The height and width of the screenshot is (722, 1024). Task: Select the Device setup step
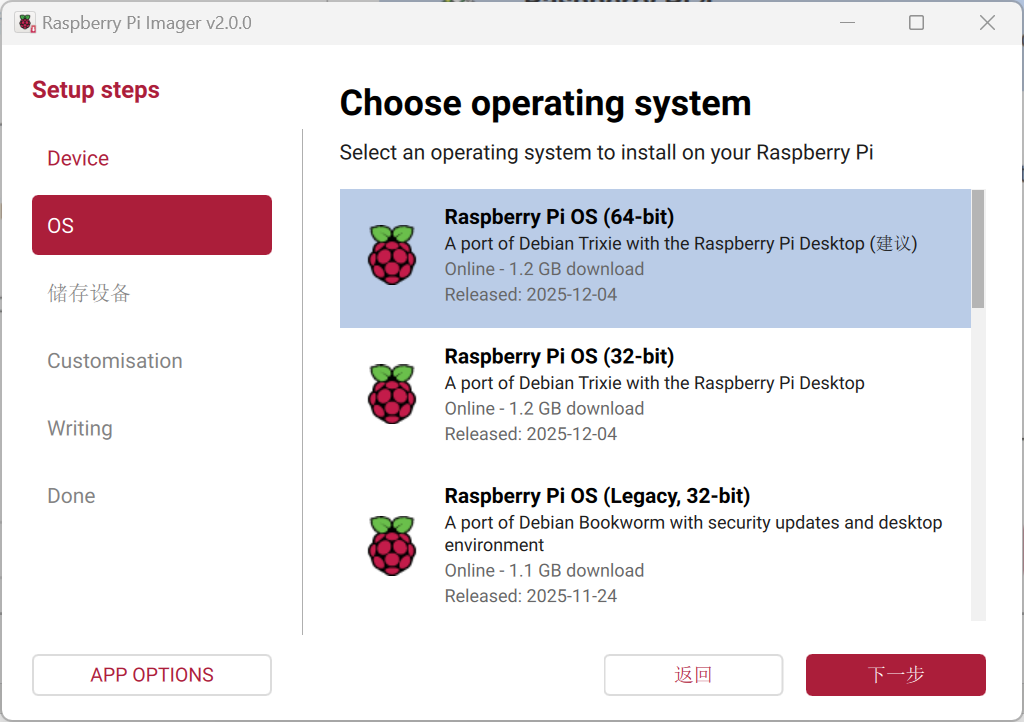point(77,158)
